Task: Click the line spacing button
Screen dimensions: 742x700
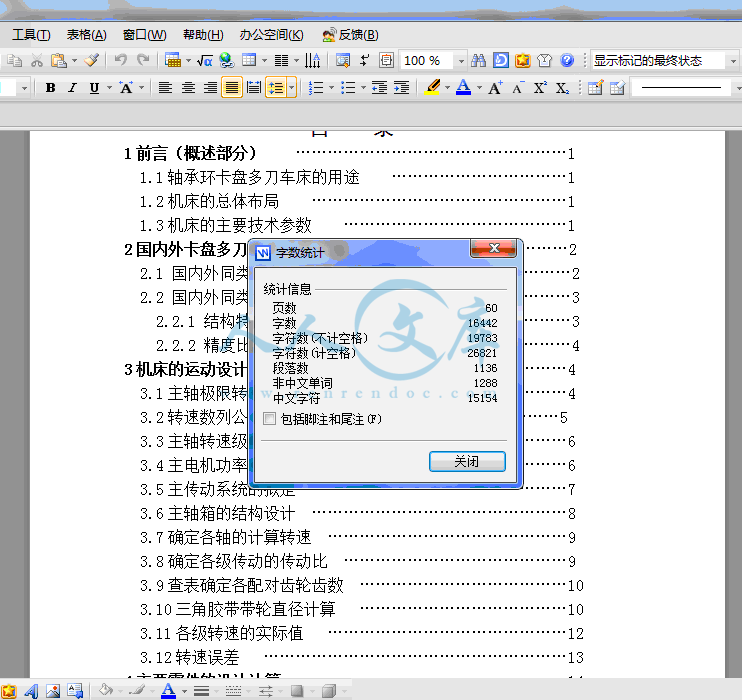Action: point(276,88)
